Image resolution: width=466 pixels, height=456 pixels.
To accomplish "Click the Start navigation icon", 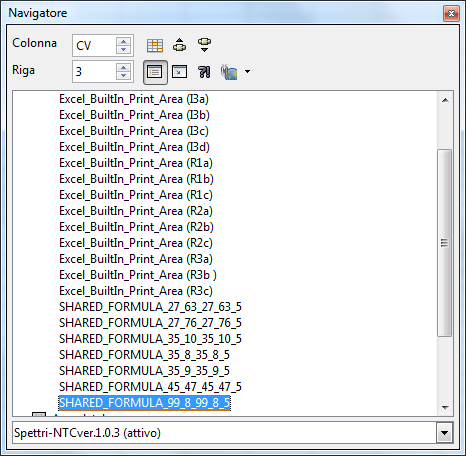I will coord(180,45).
